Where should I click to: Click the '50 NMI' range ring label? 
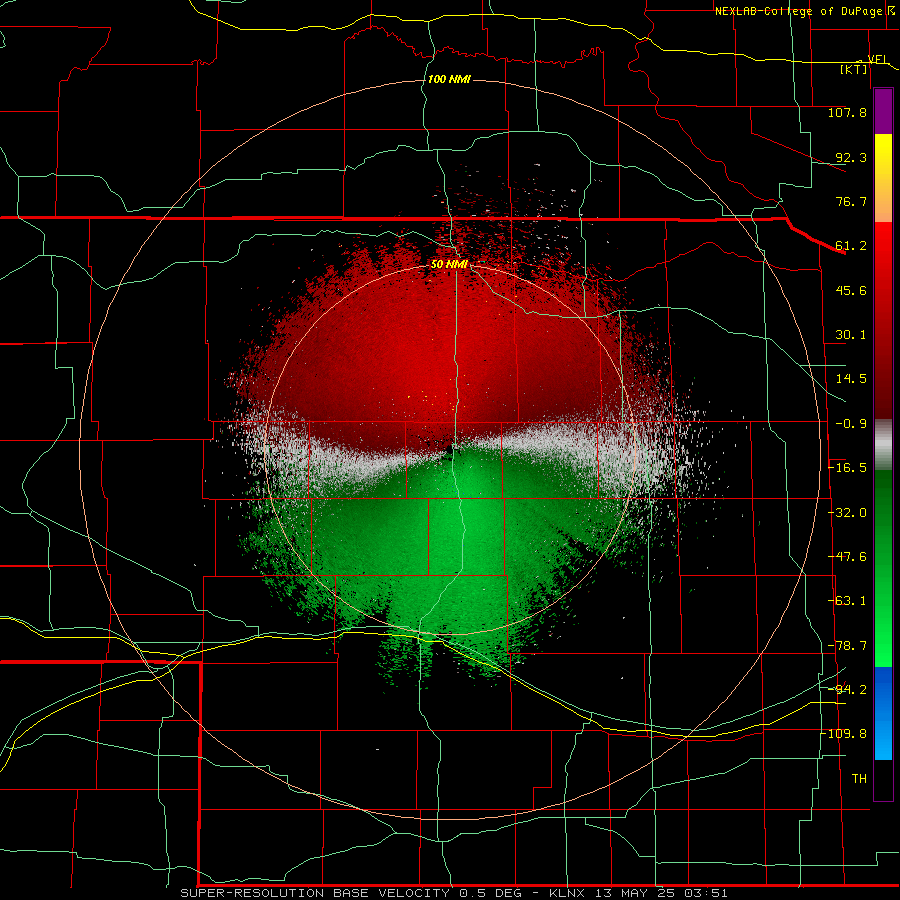pos(449,264)
